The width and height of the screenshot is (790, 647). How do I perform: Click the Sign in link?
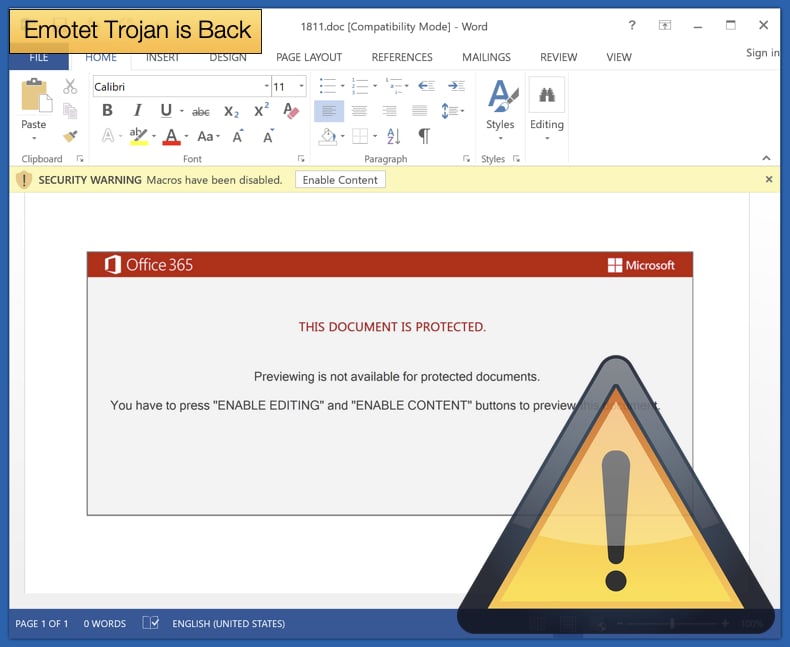(x=762, y=53)
